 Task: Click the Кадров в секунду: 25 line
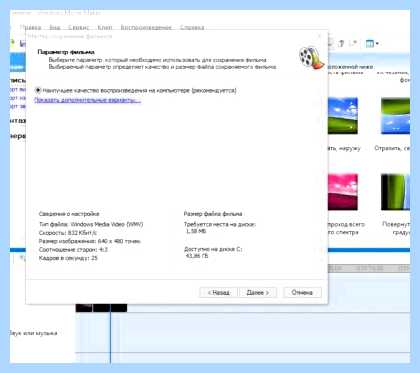(68, 258)
